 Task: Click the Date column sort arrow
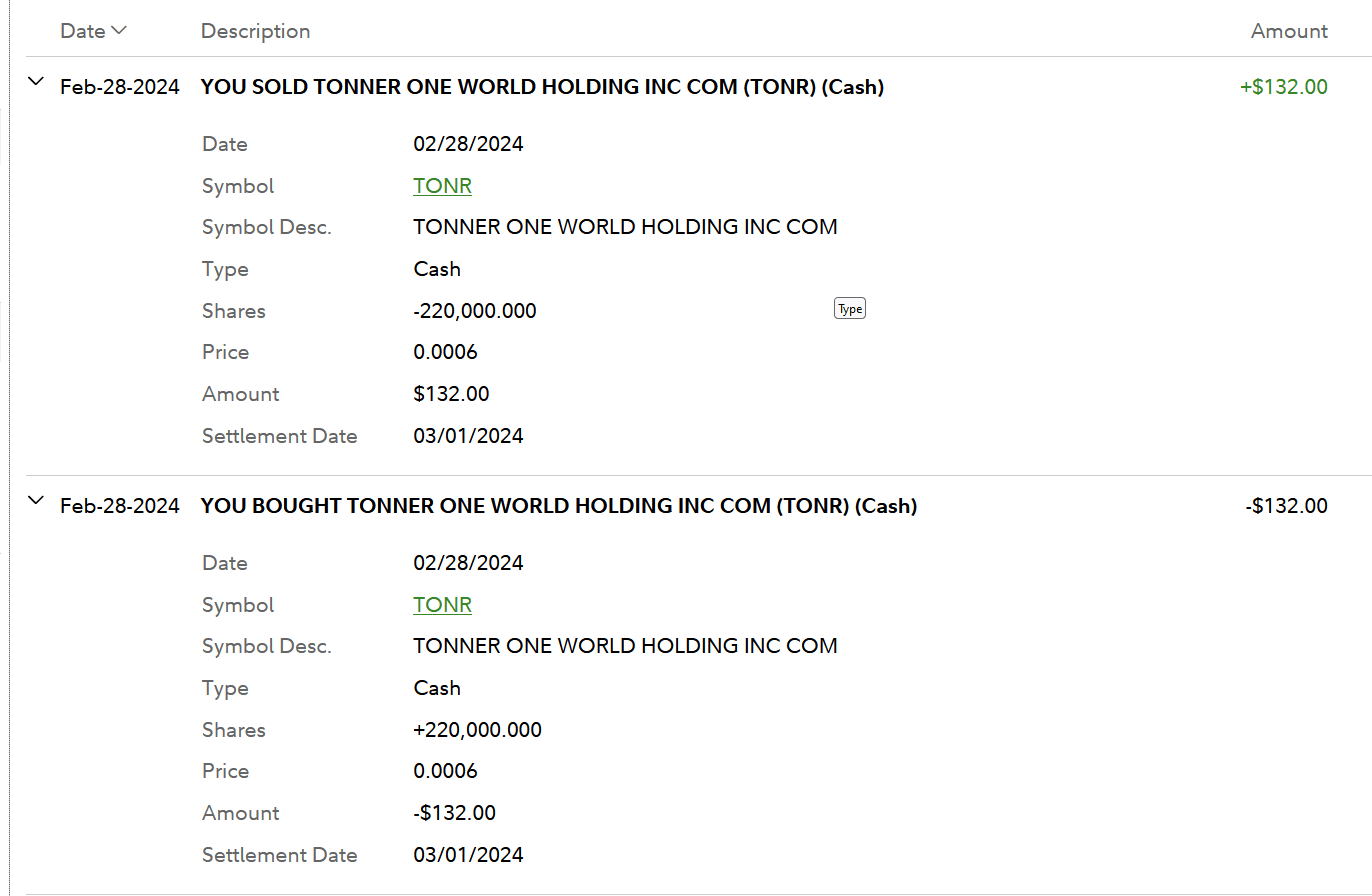point(119,31)
